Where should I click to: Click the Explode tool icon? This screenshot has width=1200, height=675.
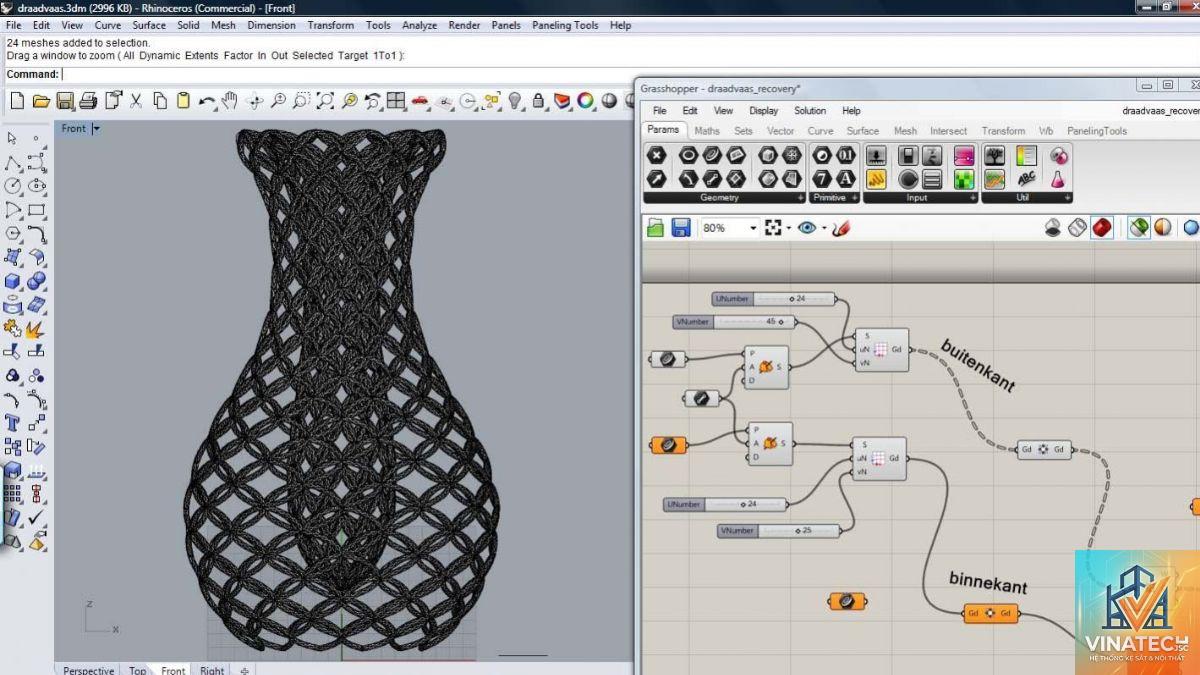tap(36, 328)
